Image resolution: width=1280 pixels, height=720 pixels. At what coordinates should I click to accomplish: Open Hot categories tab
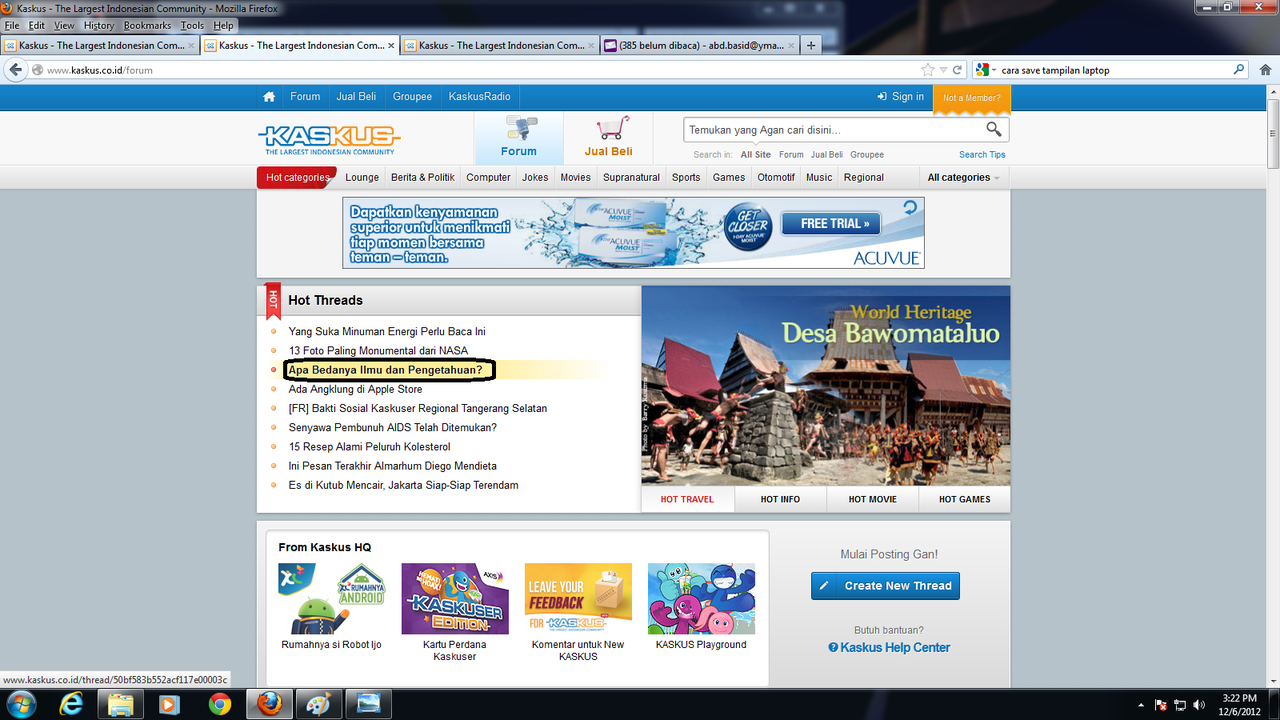[297, 177]
